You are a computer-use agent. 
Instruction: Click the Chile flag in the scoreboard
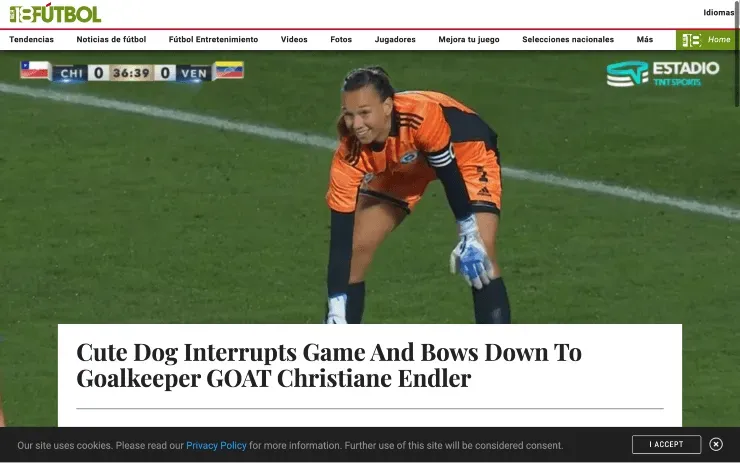35,70
